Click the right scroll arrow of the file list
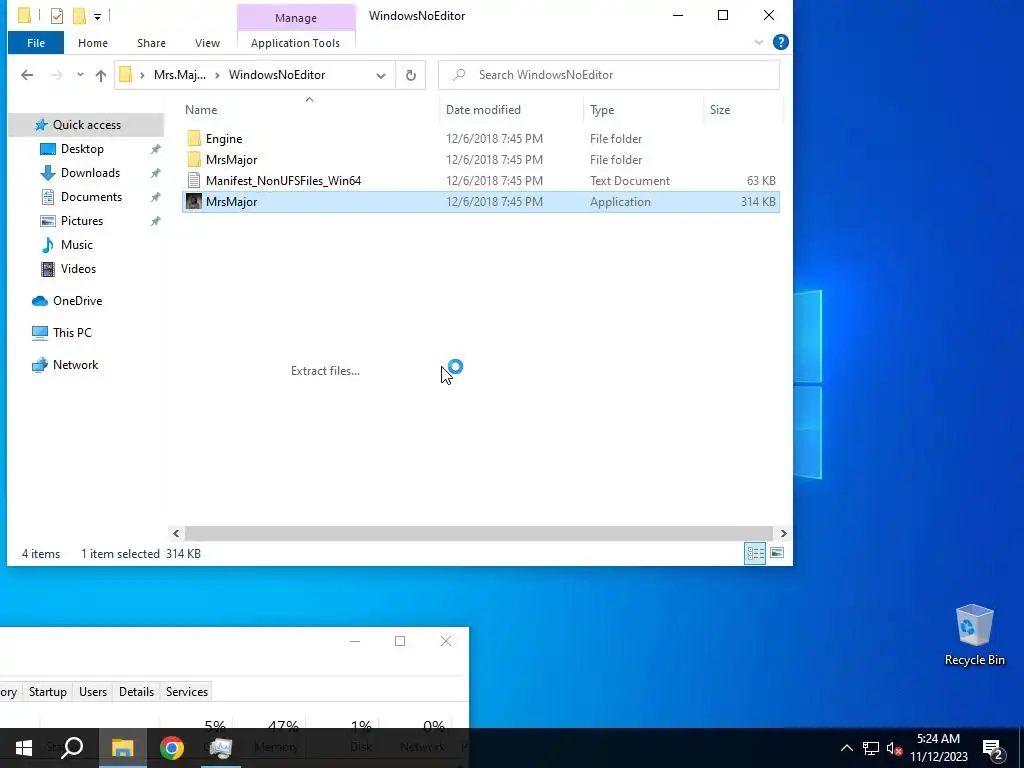Image resolution: width=1024 pixels, height=768 pixels. (783, 534)
